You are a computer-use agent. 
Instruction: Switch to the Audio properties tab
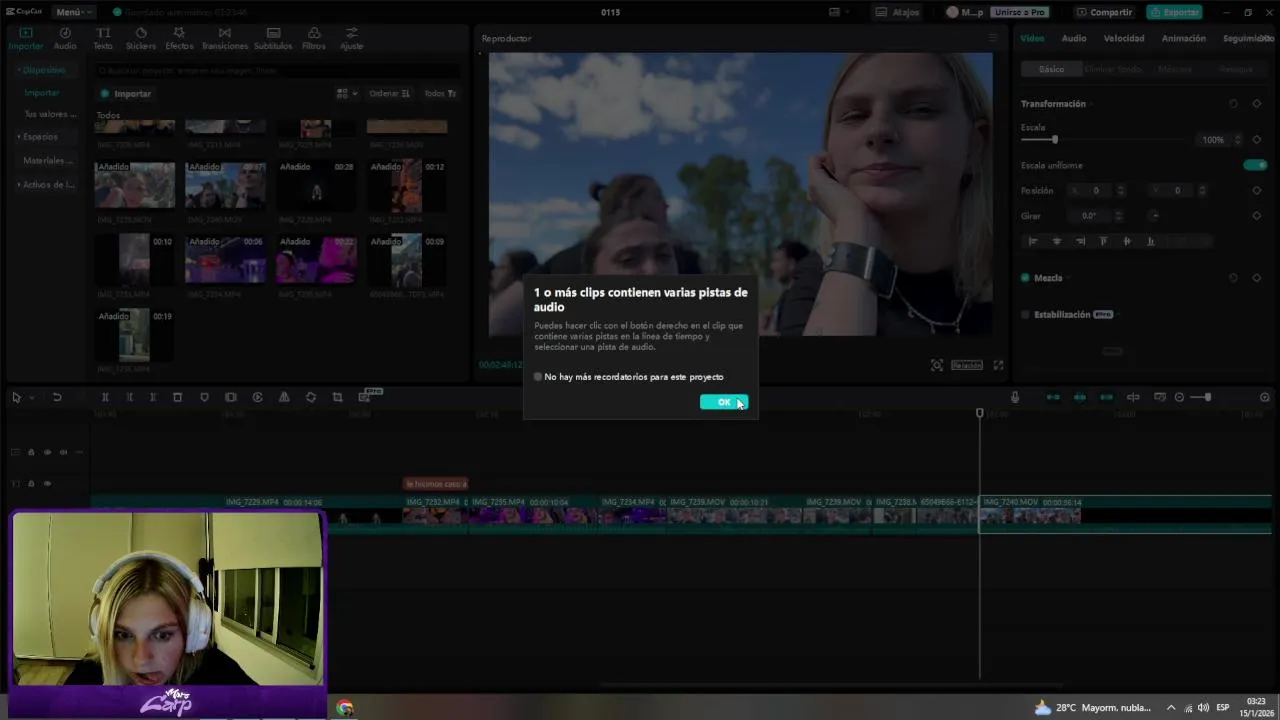(x=1074, y=38)
